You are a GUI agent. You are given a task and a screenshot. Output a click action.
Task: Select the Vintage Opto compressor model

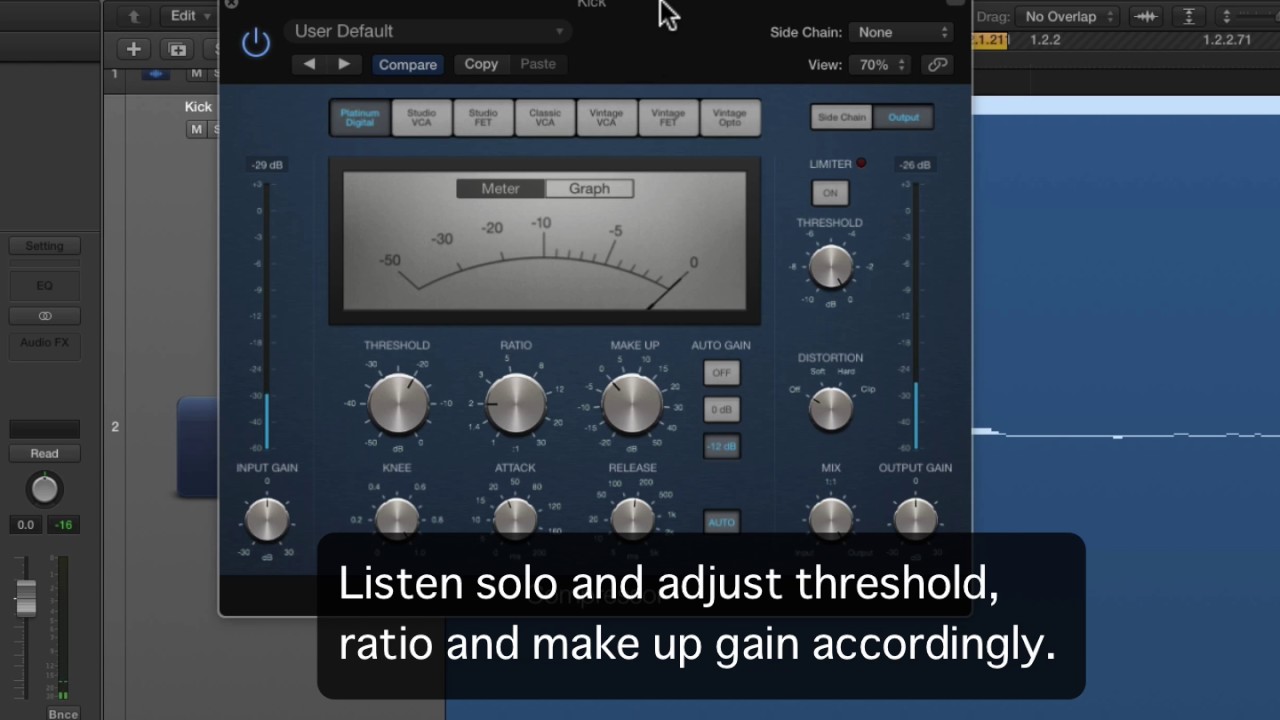point(730,118)
